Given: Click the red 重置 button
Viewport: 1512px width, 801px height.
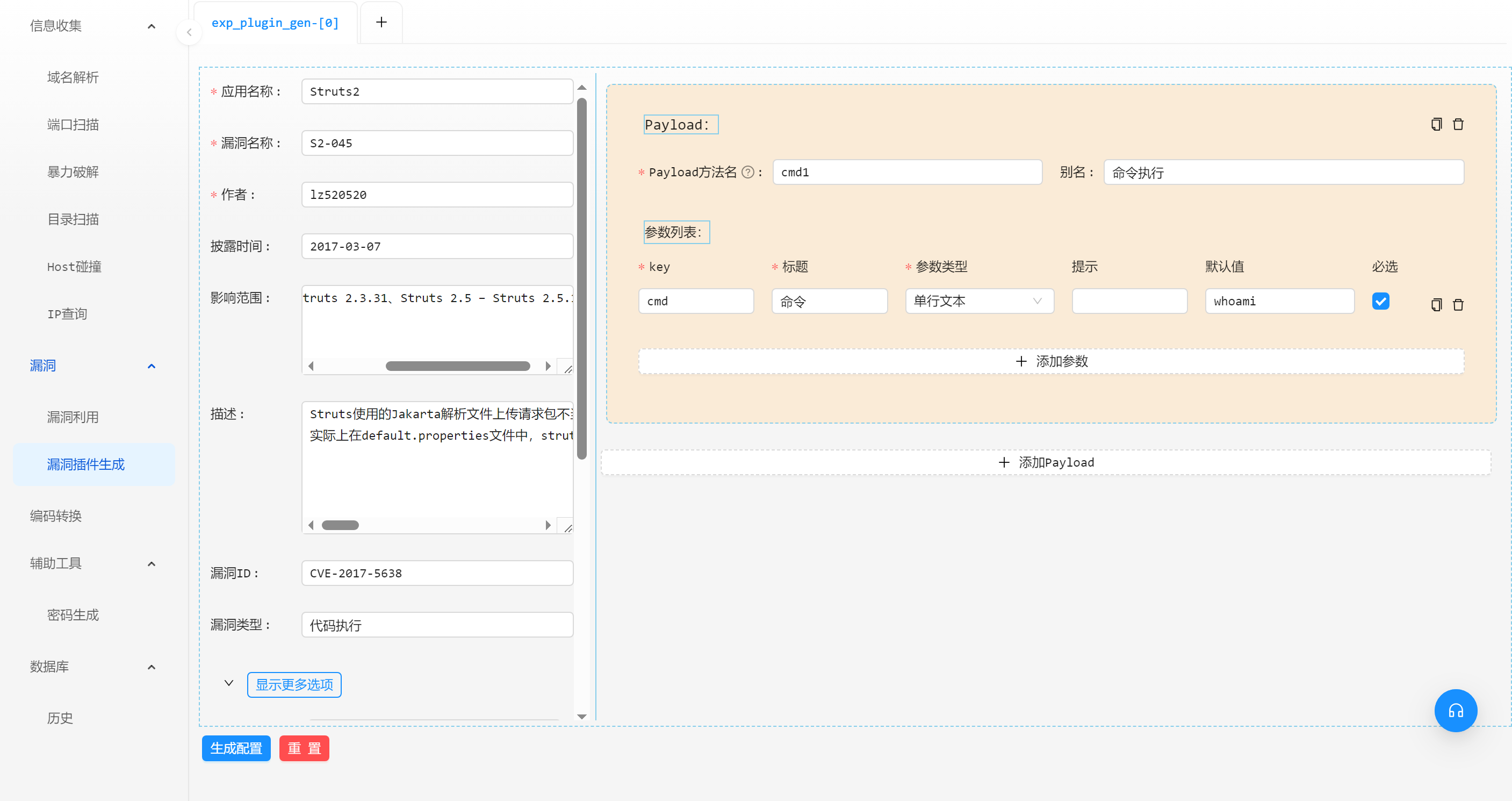Looking at the screenshot, I should 304,748.
